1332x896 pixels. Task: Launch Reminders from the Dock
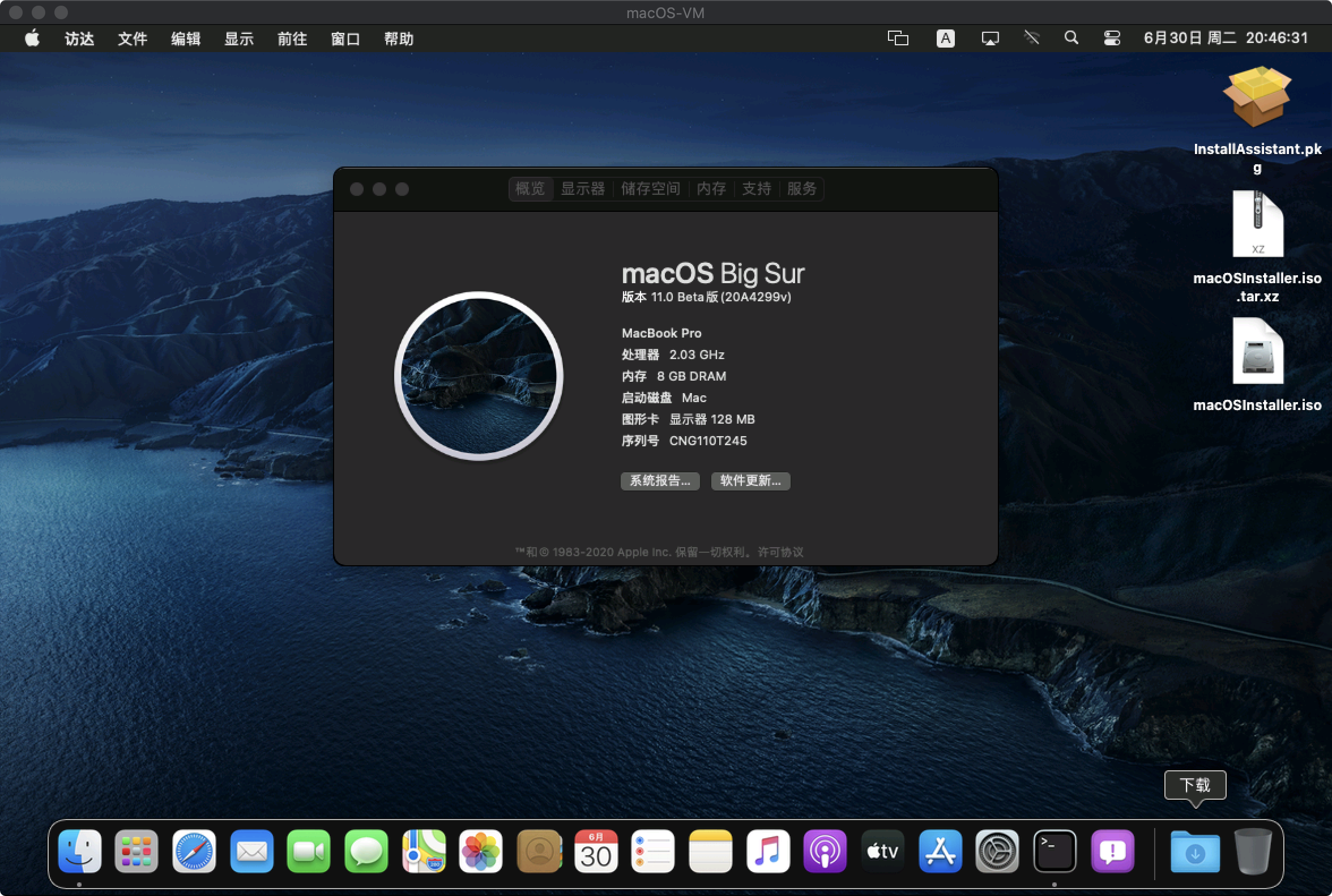pos(653,851)
